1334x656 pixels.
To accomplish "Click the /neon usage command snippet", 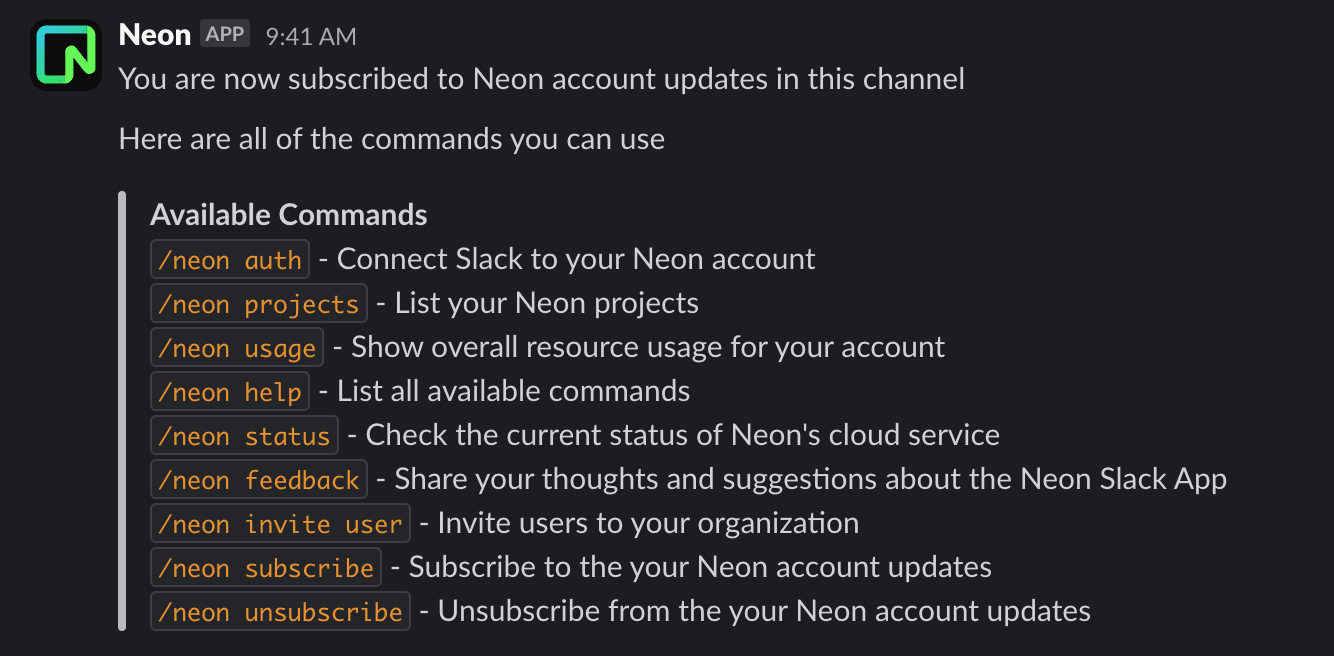I will pos(237,348).
